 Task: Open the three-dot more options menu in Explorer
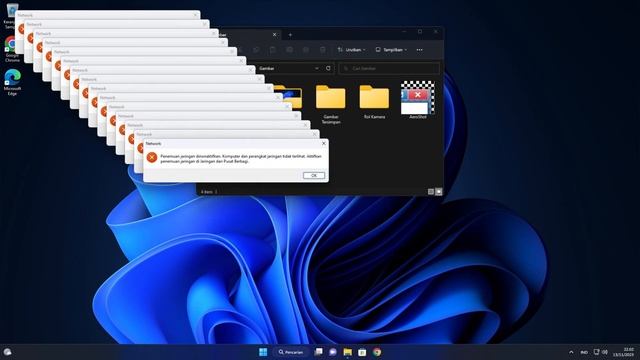pyautogui.click(x=420, y=50)
